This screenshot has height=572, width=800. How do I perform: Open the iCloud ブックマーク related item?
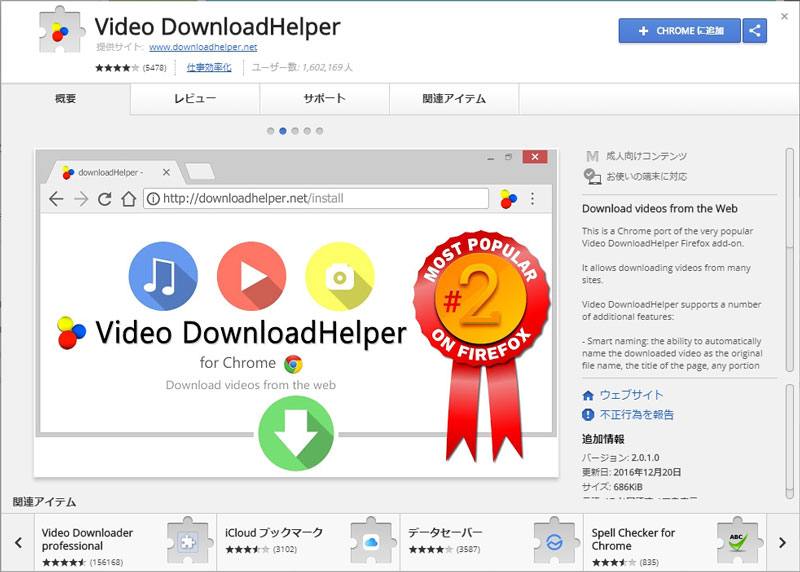[x=308, y=542]
